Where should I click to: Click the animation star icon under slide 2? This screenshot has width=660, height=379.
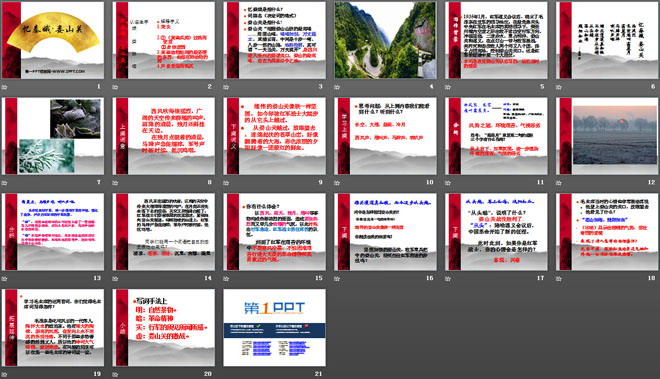point(115,87)
